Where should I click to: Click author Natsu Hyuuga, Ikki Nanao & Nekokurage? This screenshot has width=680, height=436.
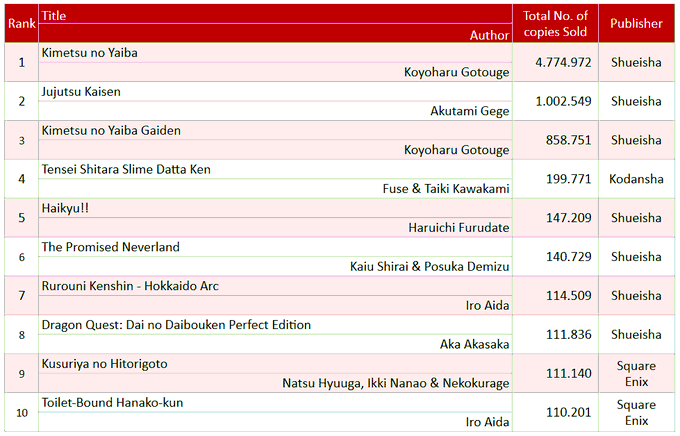point(396,384)
